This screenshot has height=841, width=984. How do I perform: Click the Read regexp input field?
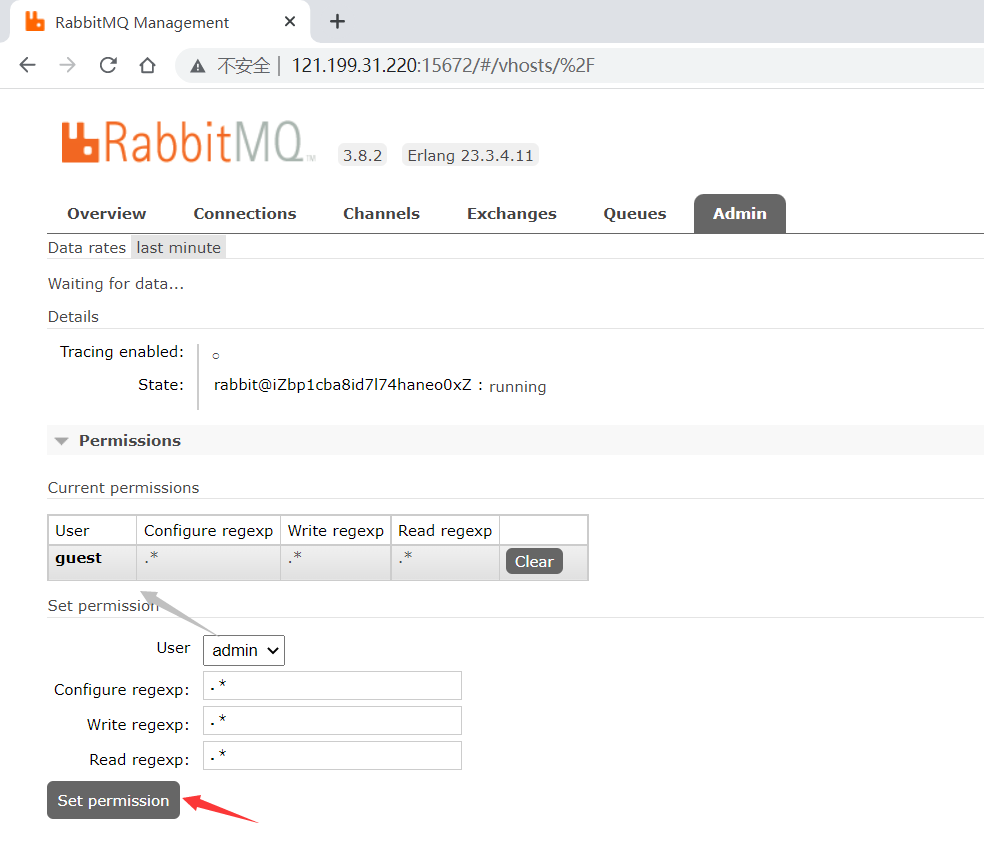332,756
